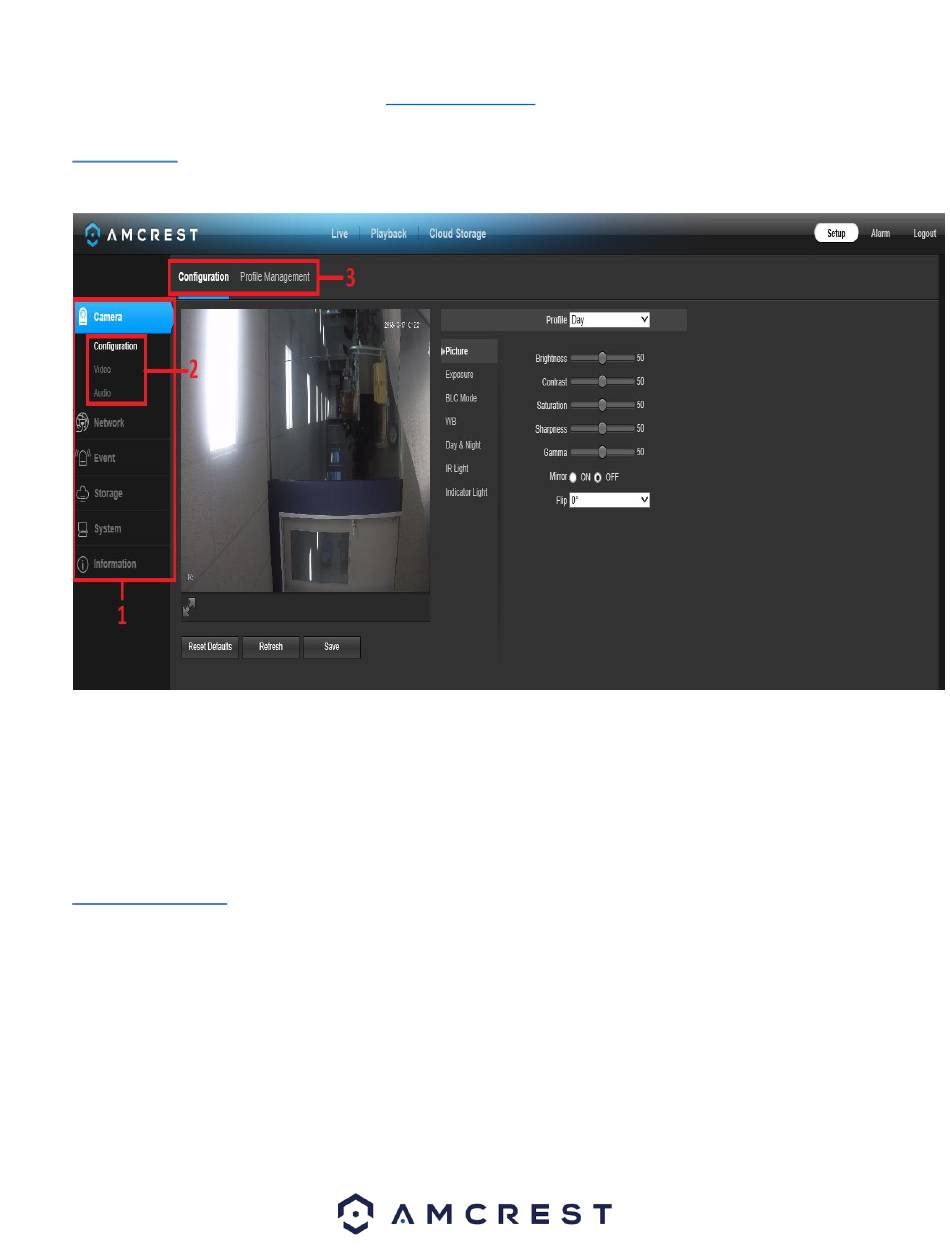
Task: Set Mirror to OFF
Action: point(598,477)
